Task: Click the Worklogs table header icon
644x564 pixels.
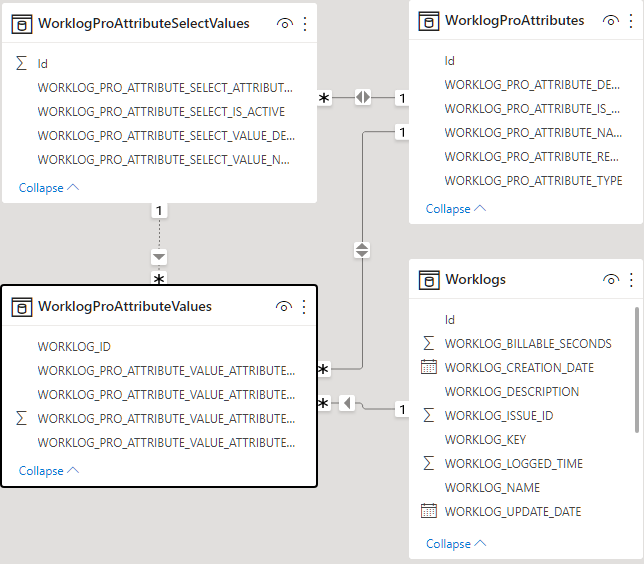Action: (429, 280)
